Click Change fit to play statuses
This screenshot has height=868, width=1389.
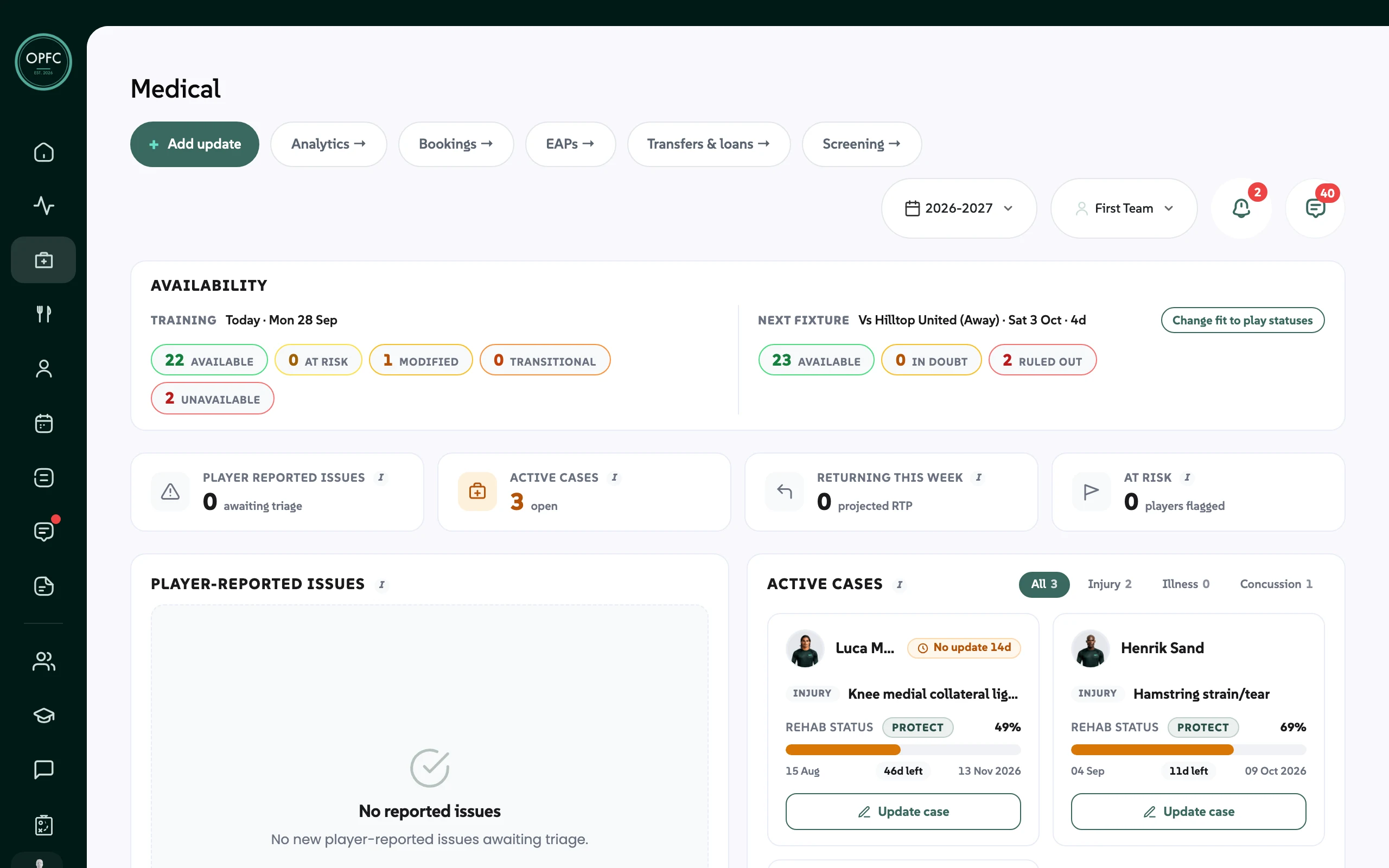pyautogui.click(x=1242, y=320)
